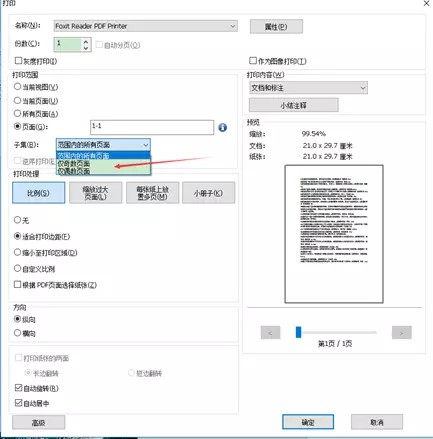Image resolution: width=433 pixels, height=439 pixels.
Task: Open print content (打印内容) dropdown
Action: [308, 88]
